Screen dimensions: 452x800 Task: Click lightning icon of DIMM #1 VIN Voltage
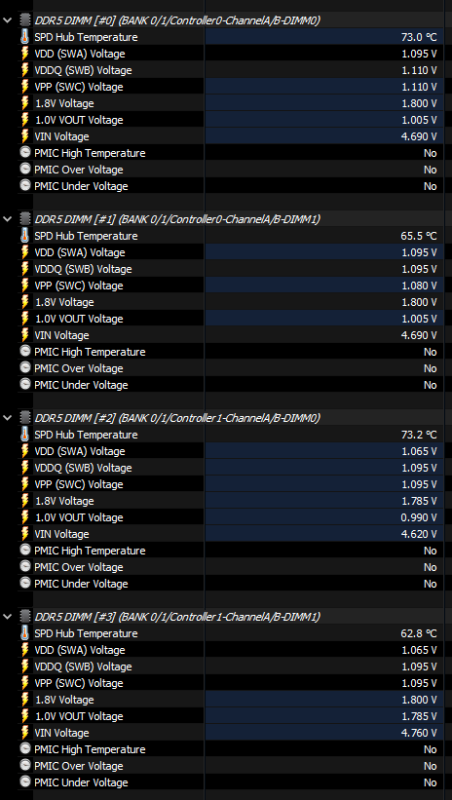click(25, 335)
